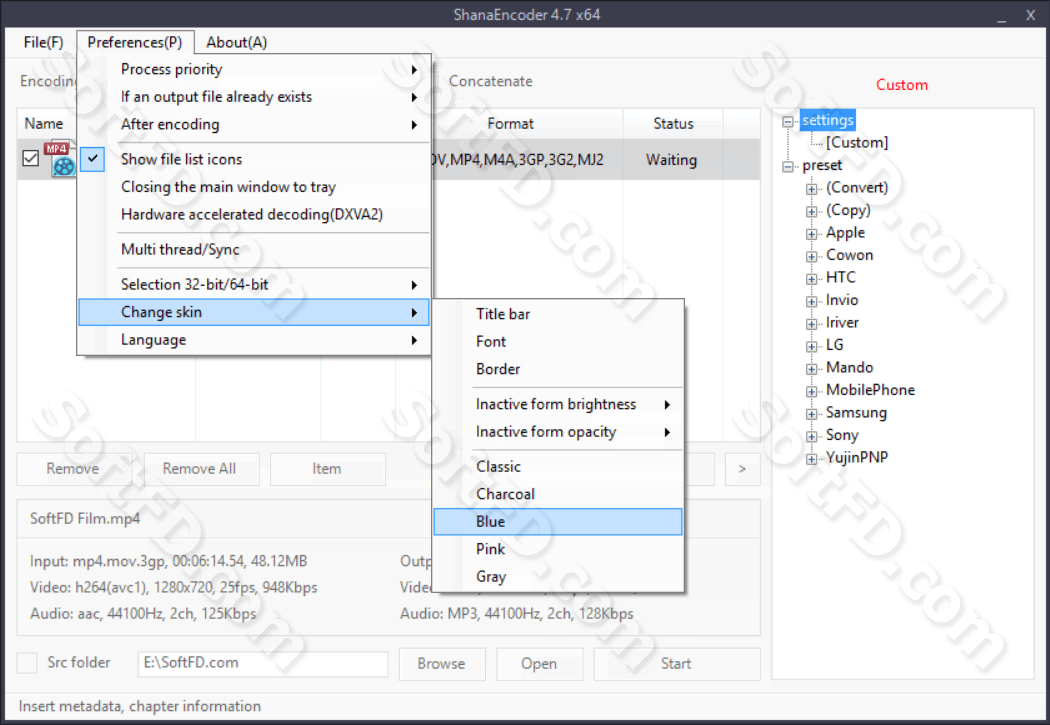Apply the Blue skin
The image size is (1050, 725).
[558, 521]
